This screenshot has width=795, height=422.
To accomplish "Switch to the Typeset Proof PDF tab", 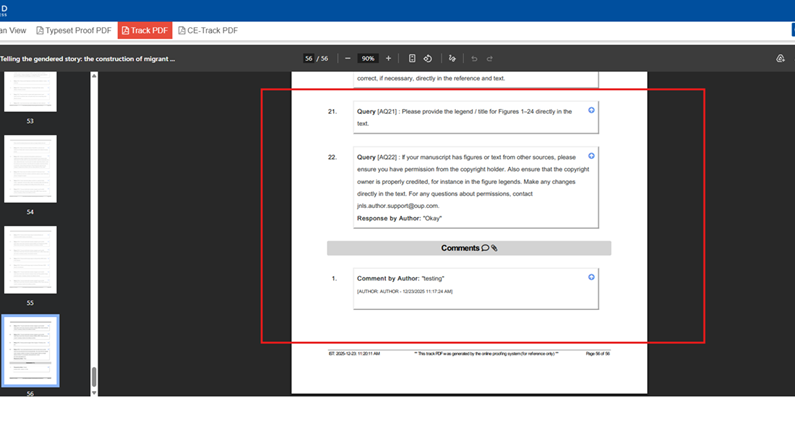I will (x=74, y=31).
